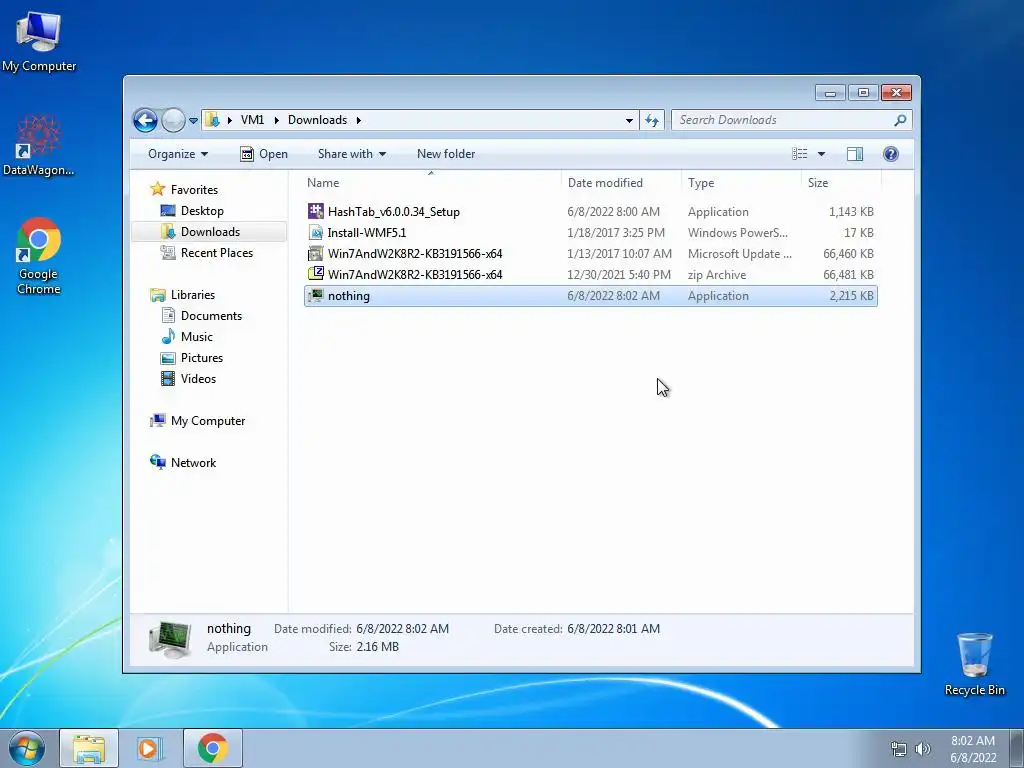The width and height of the screenshot is (1024, 768).
Task: Select Downloads in the address breadcrumb
Action: pos(317,120)
